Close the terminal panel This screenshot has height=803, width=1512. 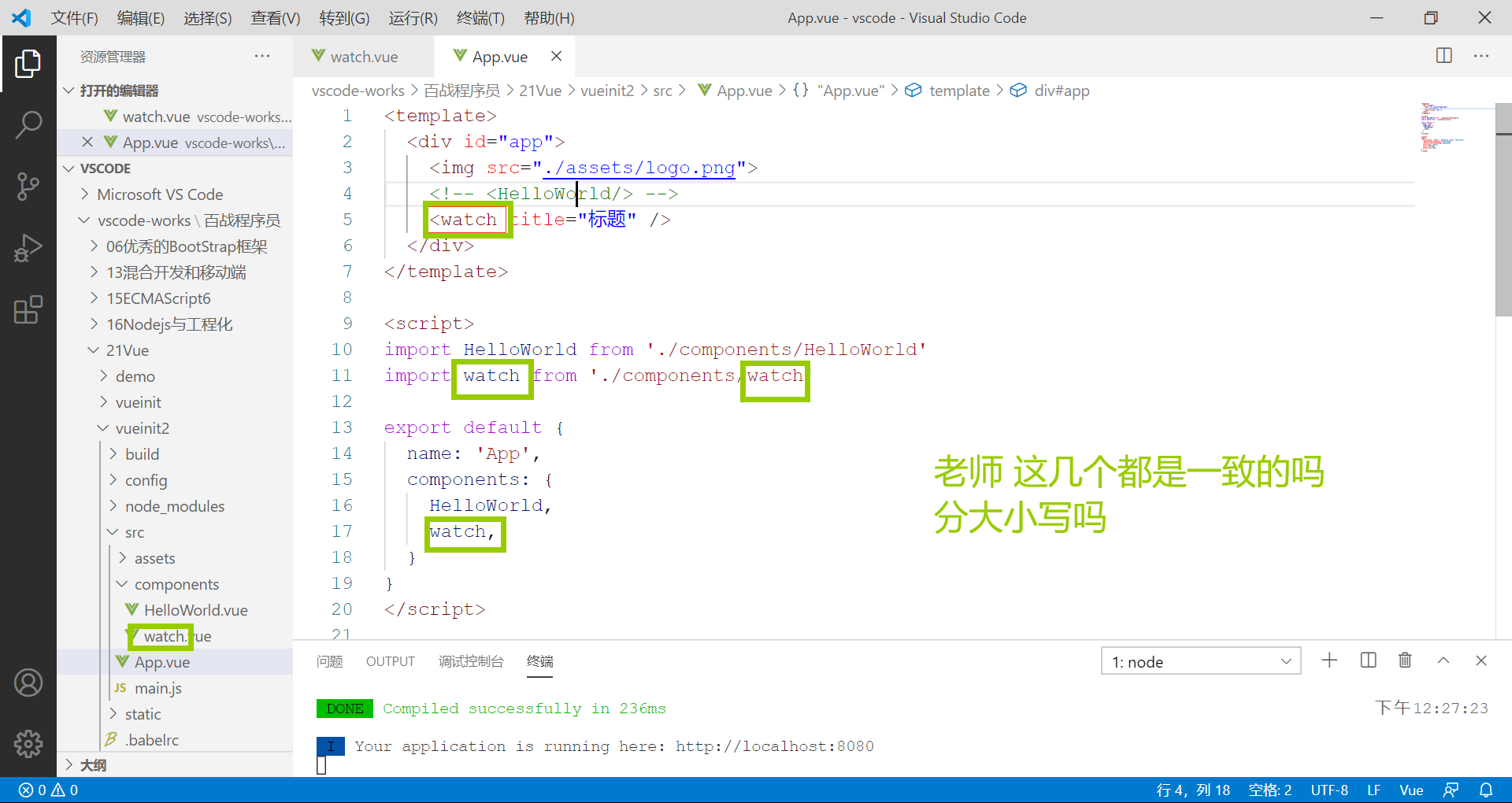coord(1481,661)
